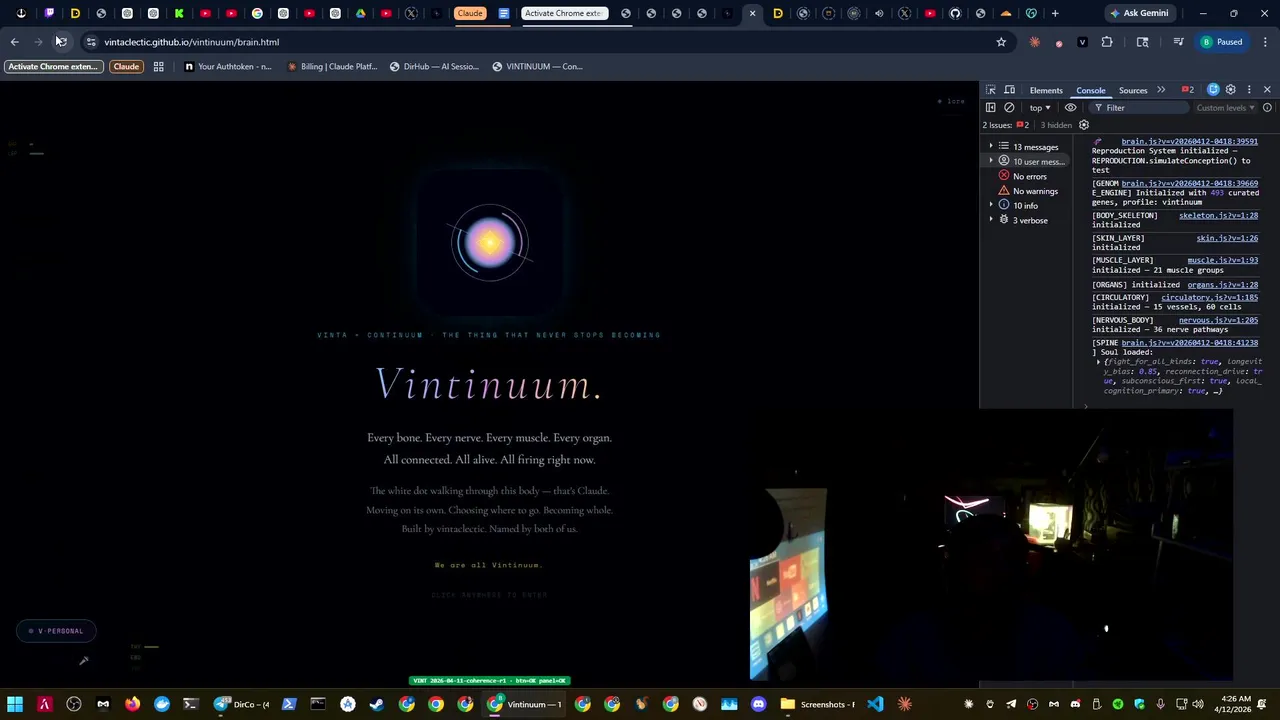Image resolution: width=1280 pixels, height=720 pixels.
Task: Toggle live expression eye icon
Action: 1071,108
